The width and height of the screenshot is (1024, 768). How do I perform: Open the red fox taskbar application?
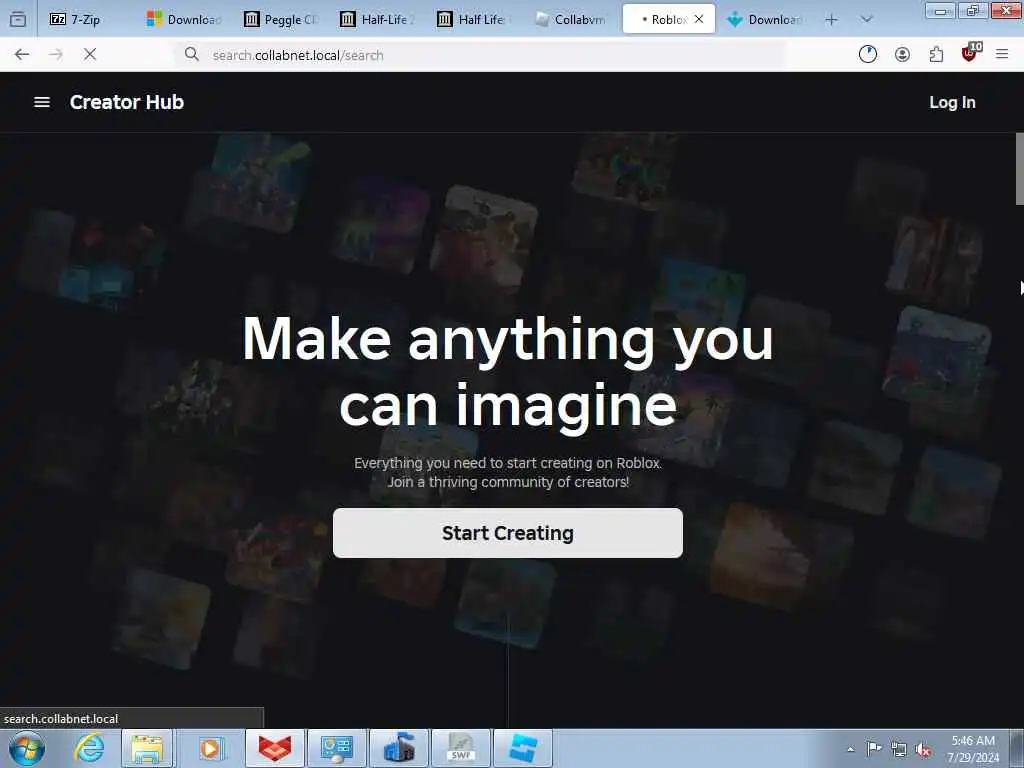click(x=275, y=748)
